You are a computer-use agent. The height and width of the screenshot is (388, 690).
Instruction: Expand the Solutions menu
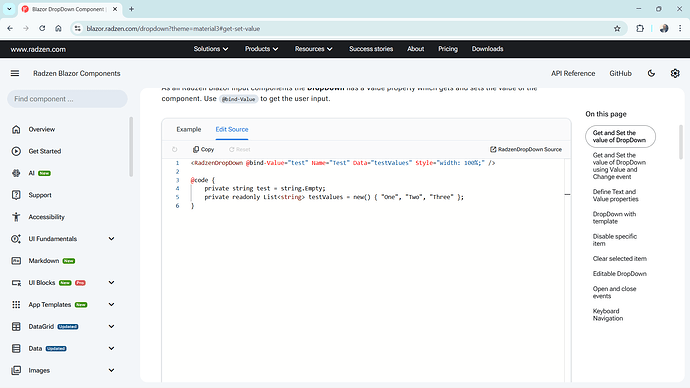(211, 49)
